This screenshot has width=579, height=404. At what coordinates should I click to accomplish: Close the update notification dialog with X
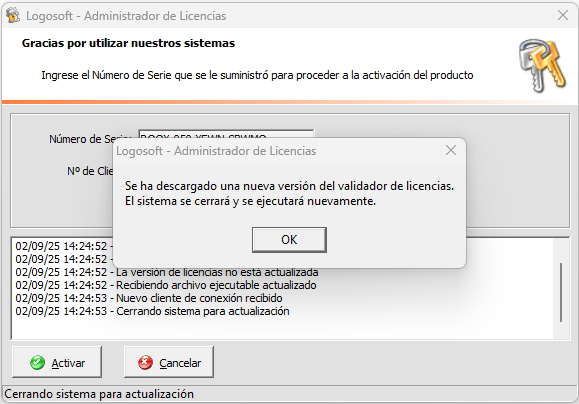point(451,150)
